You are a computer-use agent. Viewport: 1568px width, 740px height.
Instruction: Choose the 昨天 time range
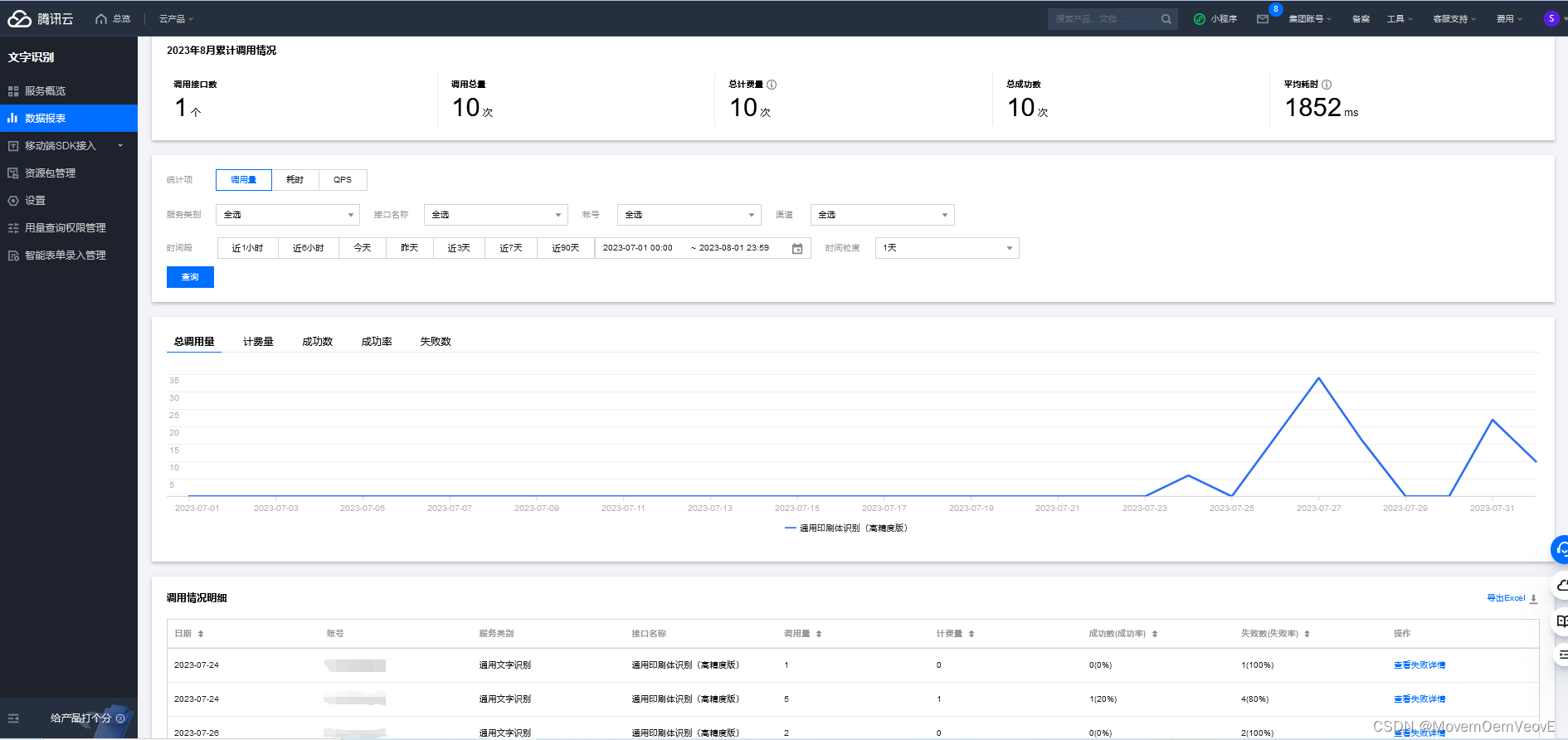[x=410, y=248]
